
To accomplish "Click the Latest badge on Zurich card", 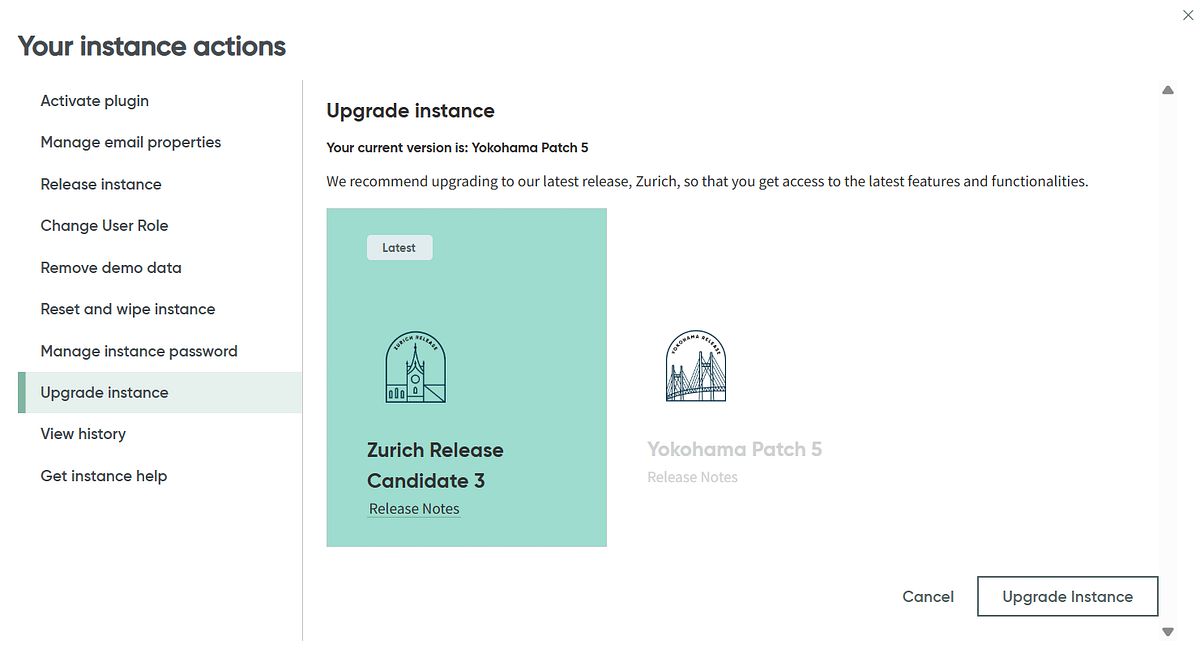I will click(399, 247).
